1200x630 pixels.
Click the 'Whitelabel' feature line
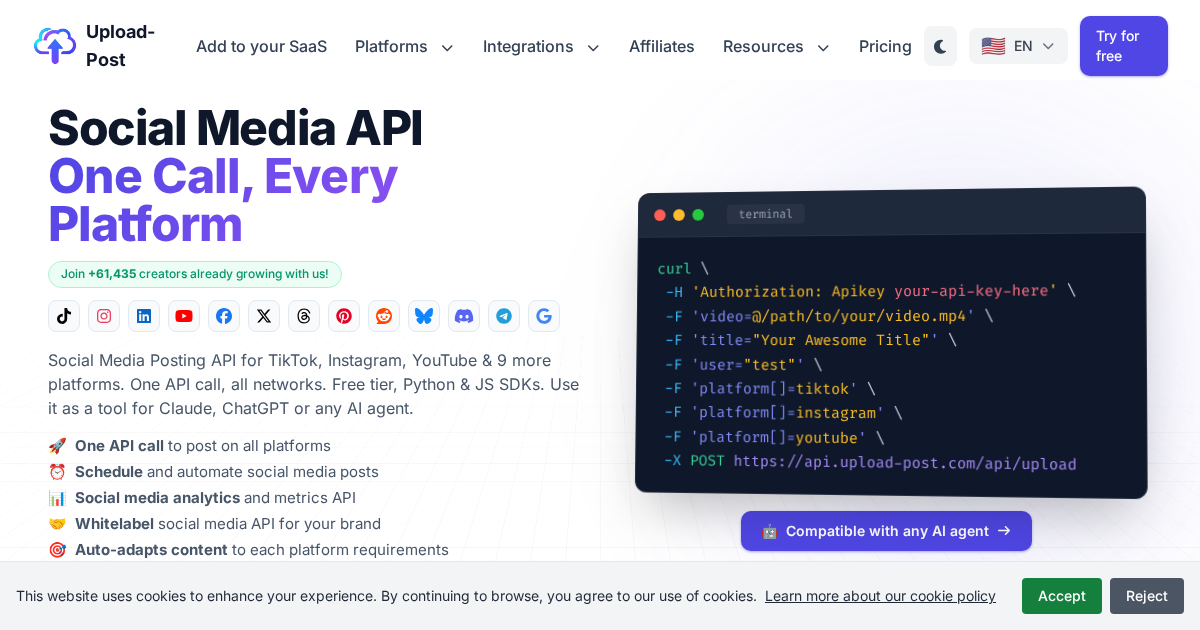coord(215,524)
